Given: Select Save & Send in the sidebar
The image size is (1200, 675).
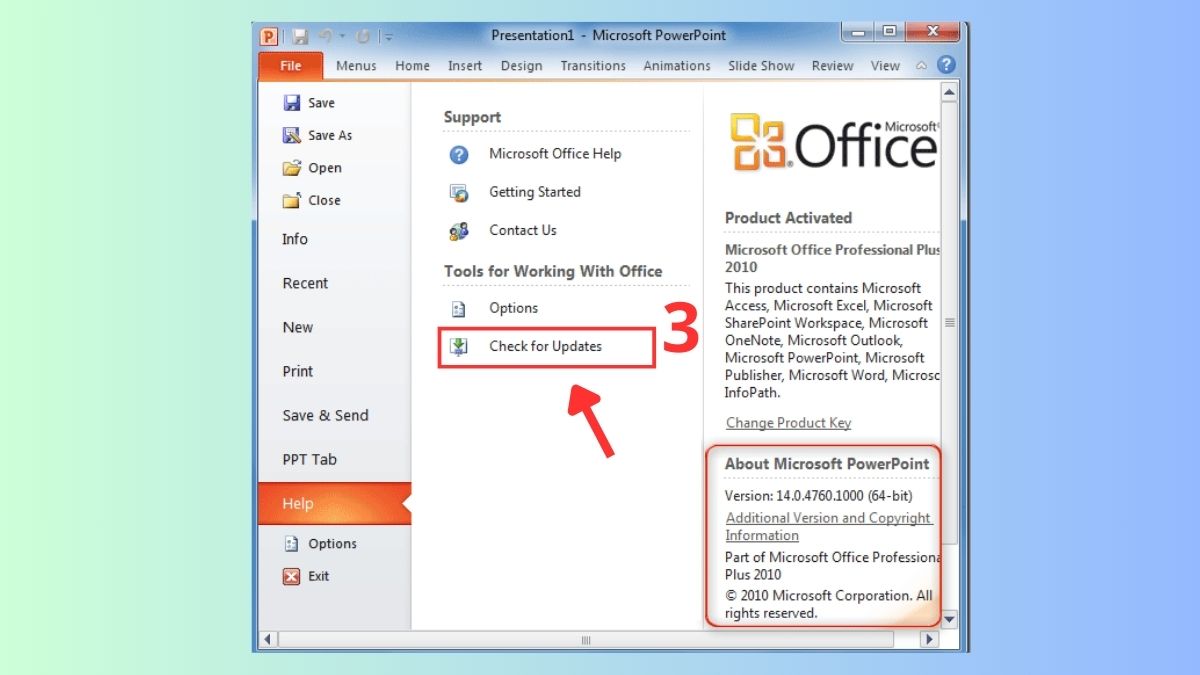Looking at the screenshot, I should click(x=325, y=415).
